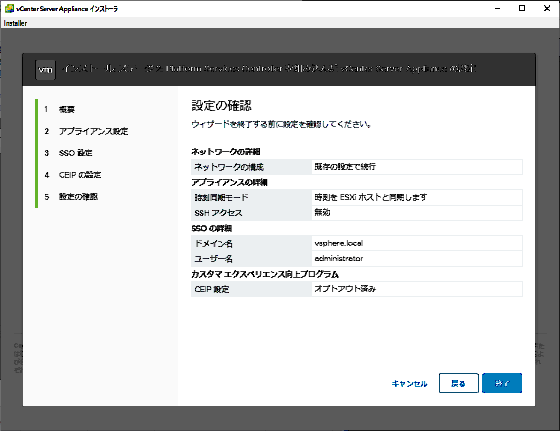Screen dimensions: 560x431
Task: Click the ドメイン名 label cell
Action: click(x=251, y=243)
